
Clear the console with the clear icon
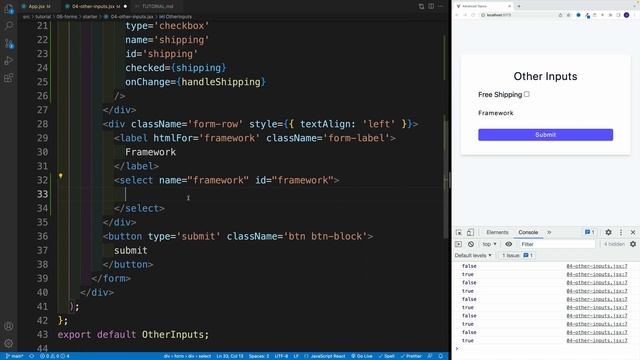tap(471, 244)
